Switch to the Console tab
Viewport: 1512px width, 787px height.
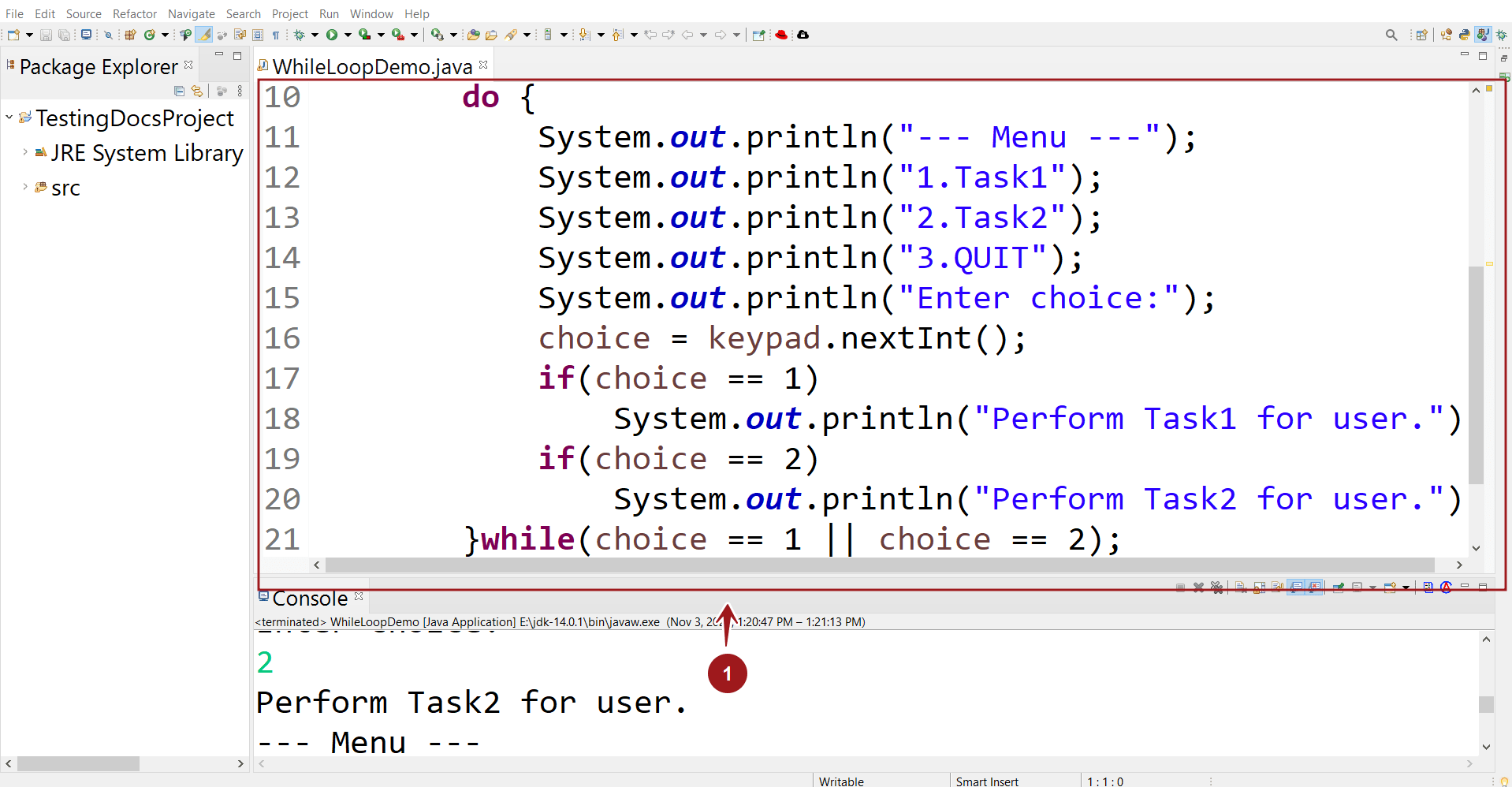click(x=309, y=598)
